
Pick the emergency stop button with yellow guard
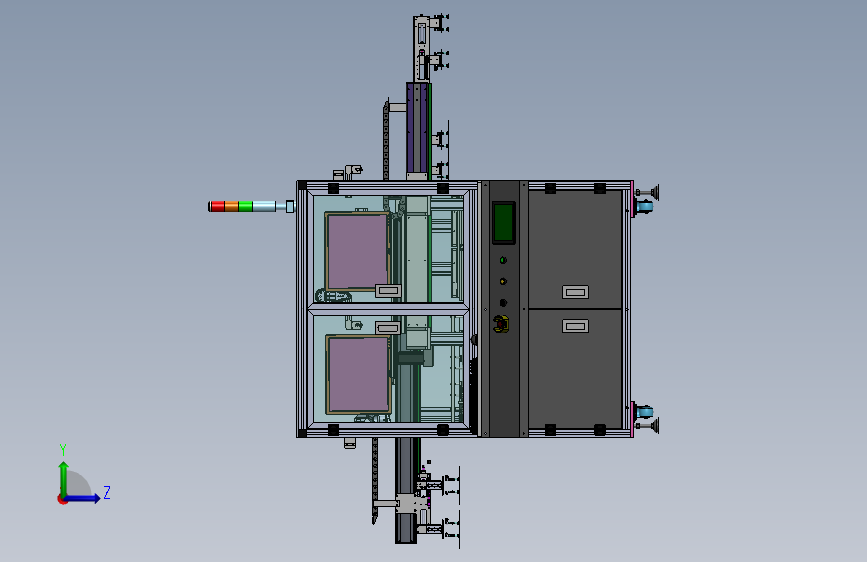pyautogui.click(x=502, y=324)
